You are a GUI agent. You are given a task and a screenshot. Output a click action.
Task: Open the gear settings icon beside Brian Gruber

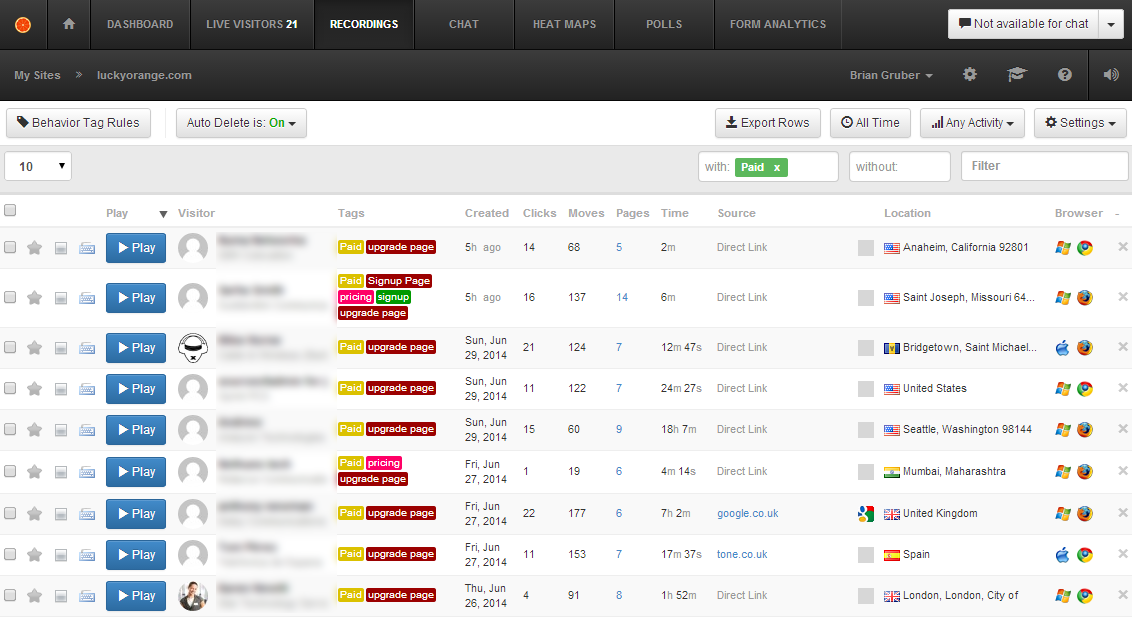click(970, 74)
